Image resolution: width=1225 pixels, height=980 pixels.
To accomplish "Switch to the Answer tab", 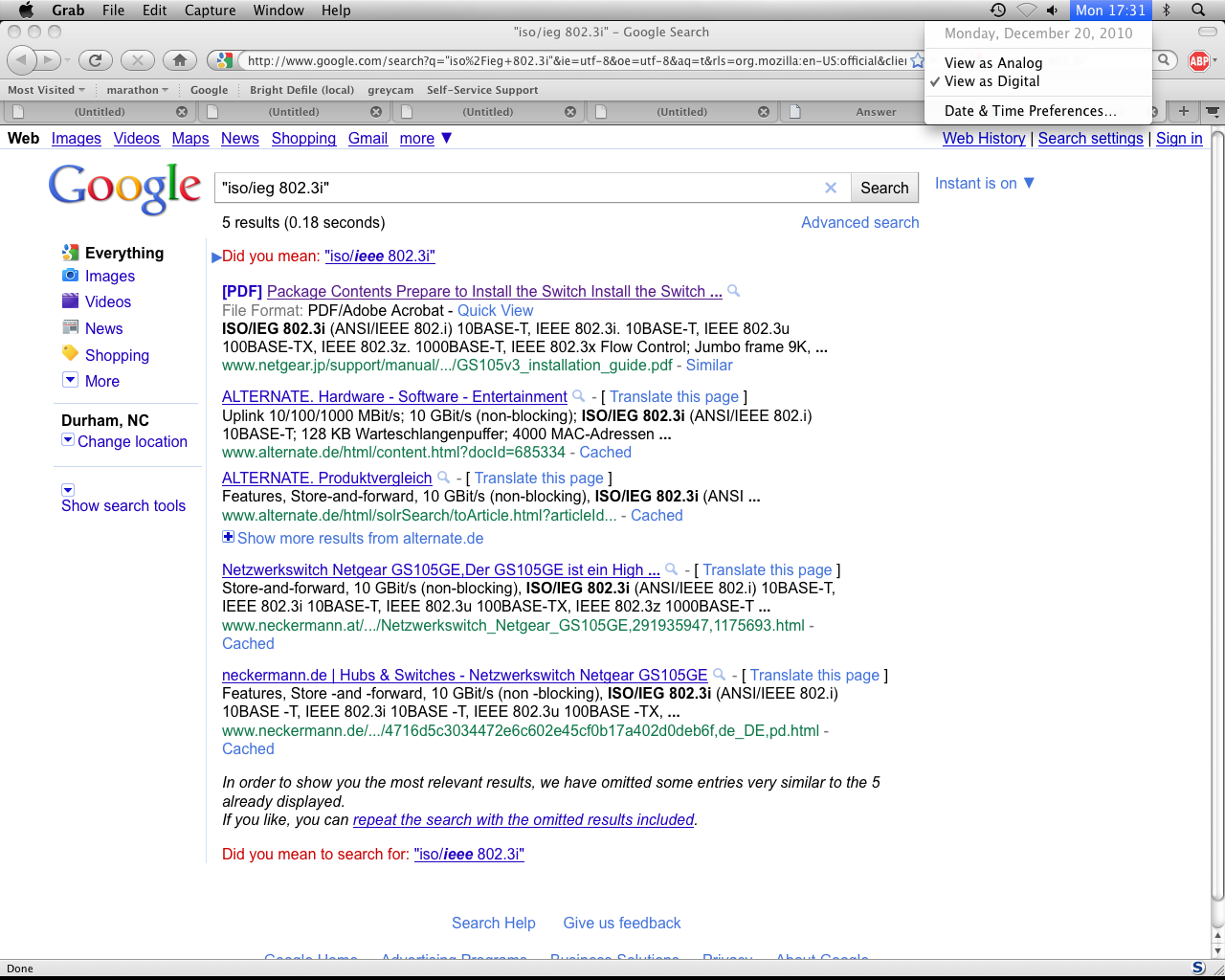I will 876,111.
